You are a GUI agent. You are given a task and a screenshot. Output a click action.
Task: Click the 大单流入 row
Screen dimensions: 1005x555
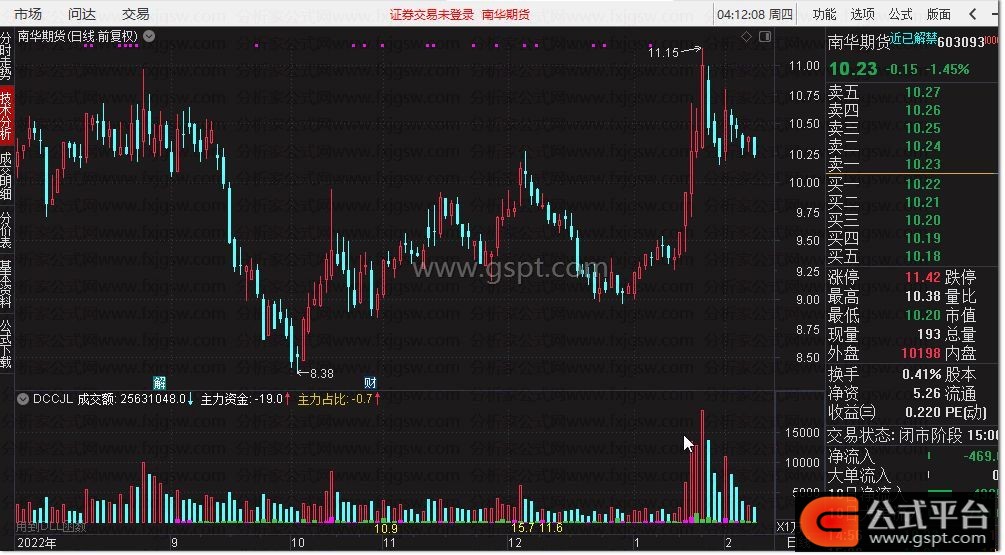pos(911,476)
